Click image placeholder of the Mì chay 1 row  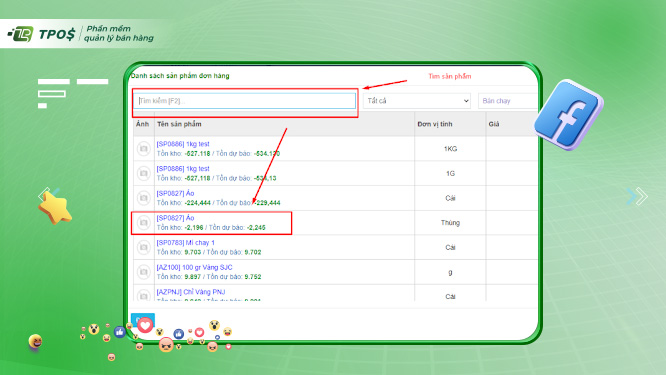click(x=144, y=247)
